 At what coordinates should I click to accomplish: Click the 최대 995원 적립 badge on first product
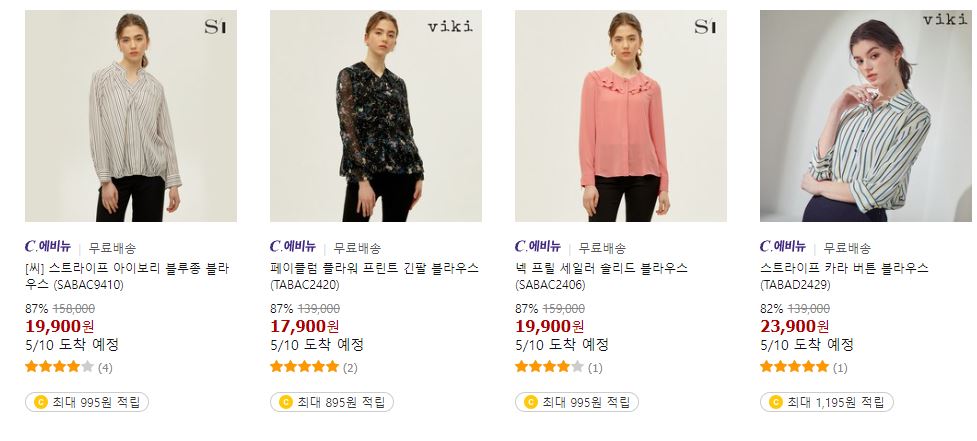pos(87,402)
